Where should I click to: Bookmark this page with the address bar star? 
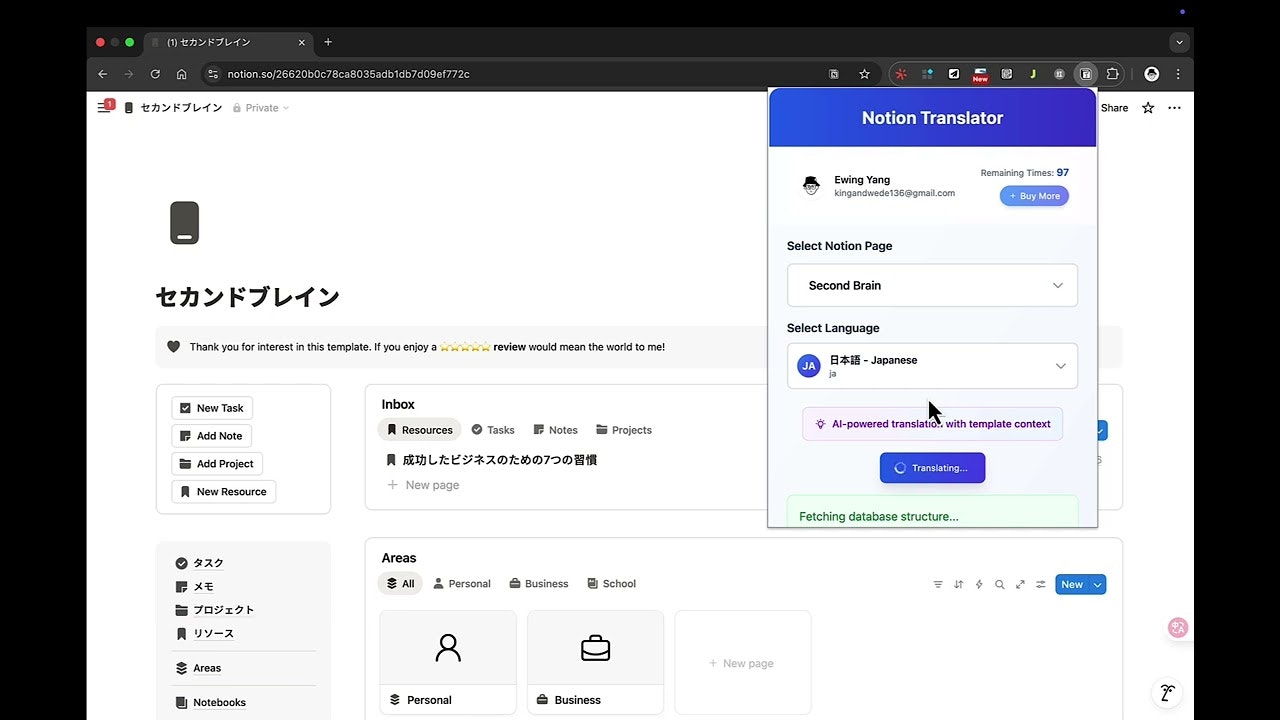(864, 74)
